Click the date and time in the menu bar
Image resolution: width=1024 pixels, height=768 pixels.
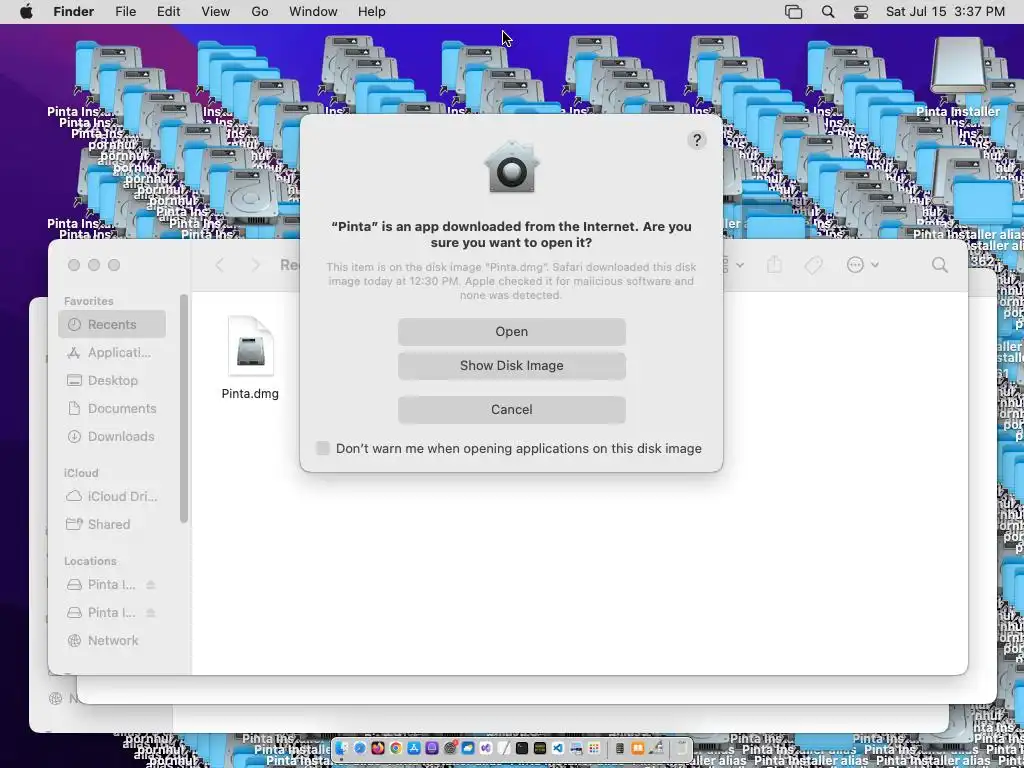coord(945,12)
